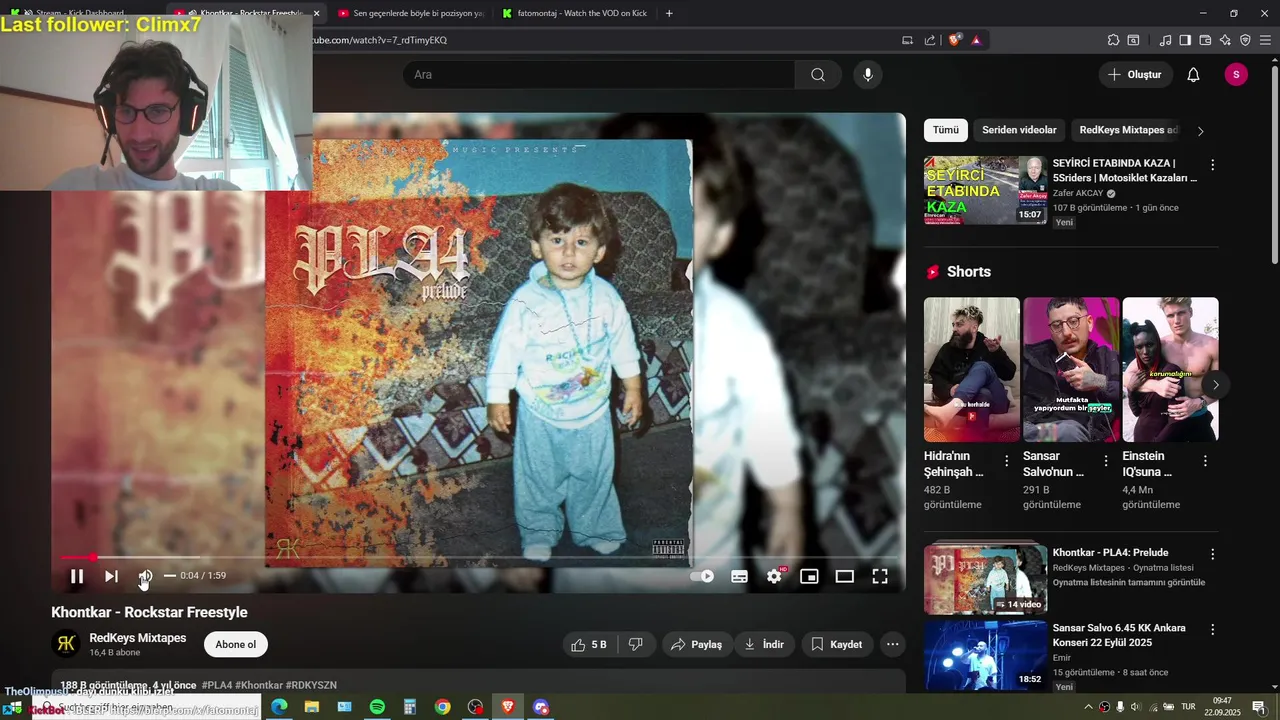Screen dimensions: 1280x720
Task: Save the video with Kaydet
Action: coord(836,645)
